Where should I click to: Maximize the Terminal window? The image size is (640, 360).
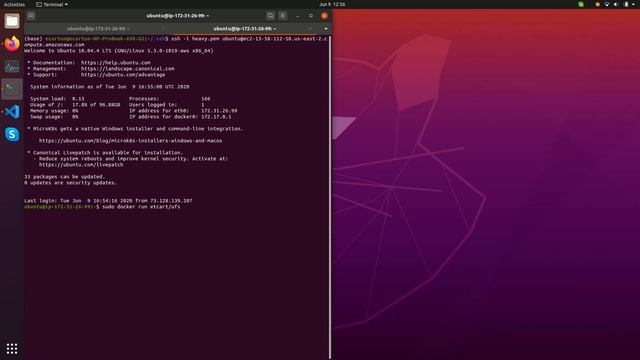pos(311,16)
